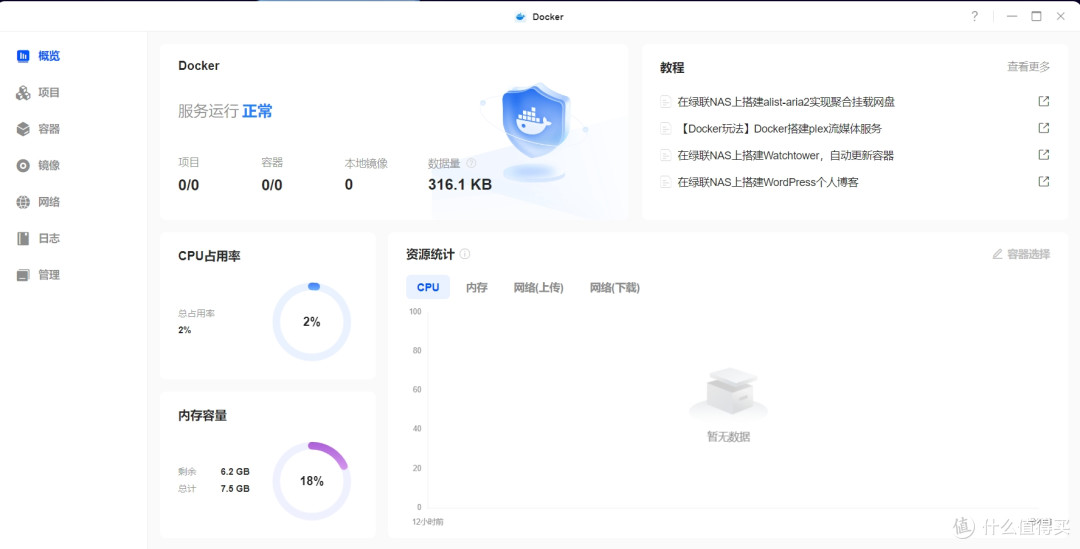
Task: Click the Docker whale icon in title bar
Action: pos(521,17)
